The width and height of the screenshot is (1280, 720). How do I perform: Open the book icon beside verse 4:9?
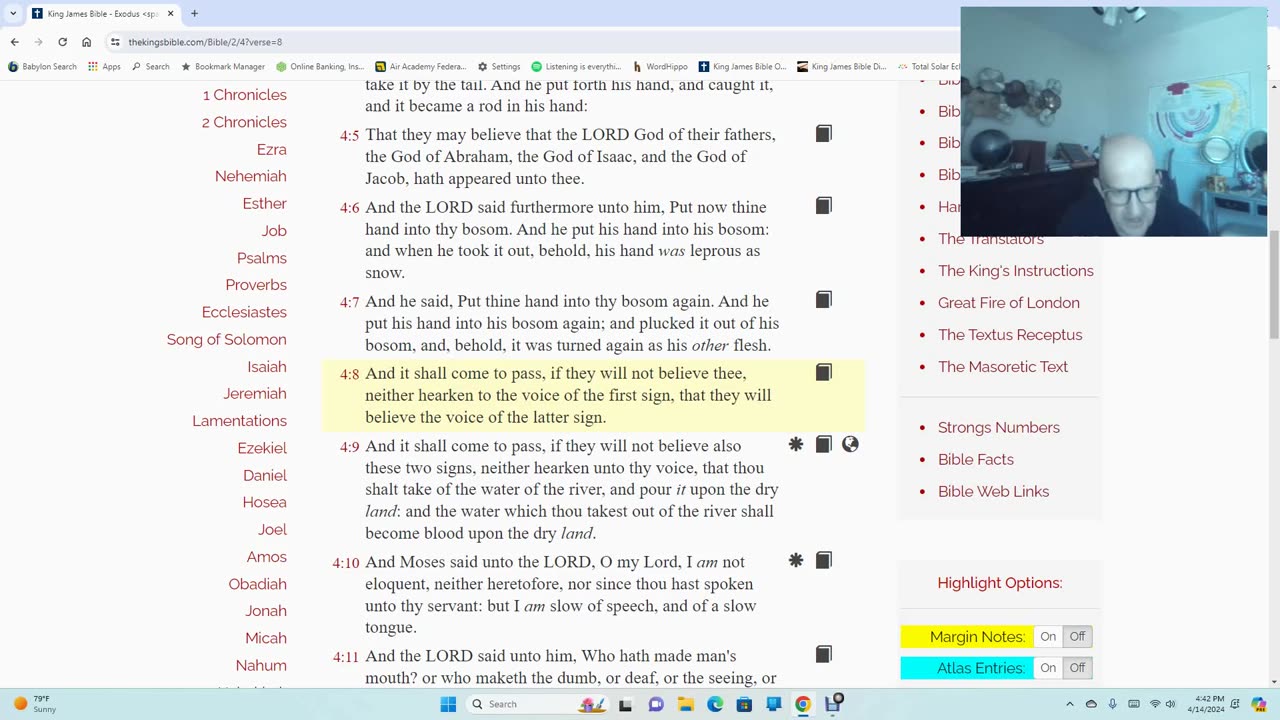(823, 445)
